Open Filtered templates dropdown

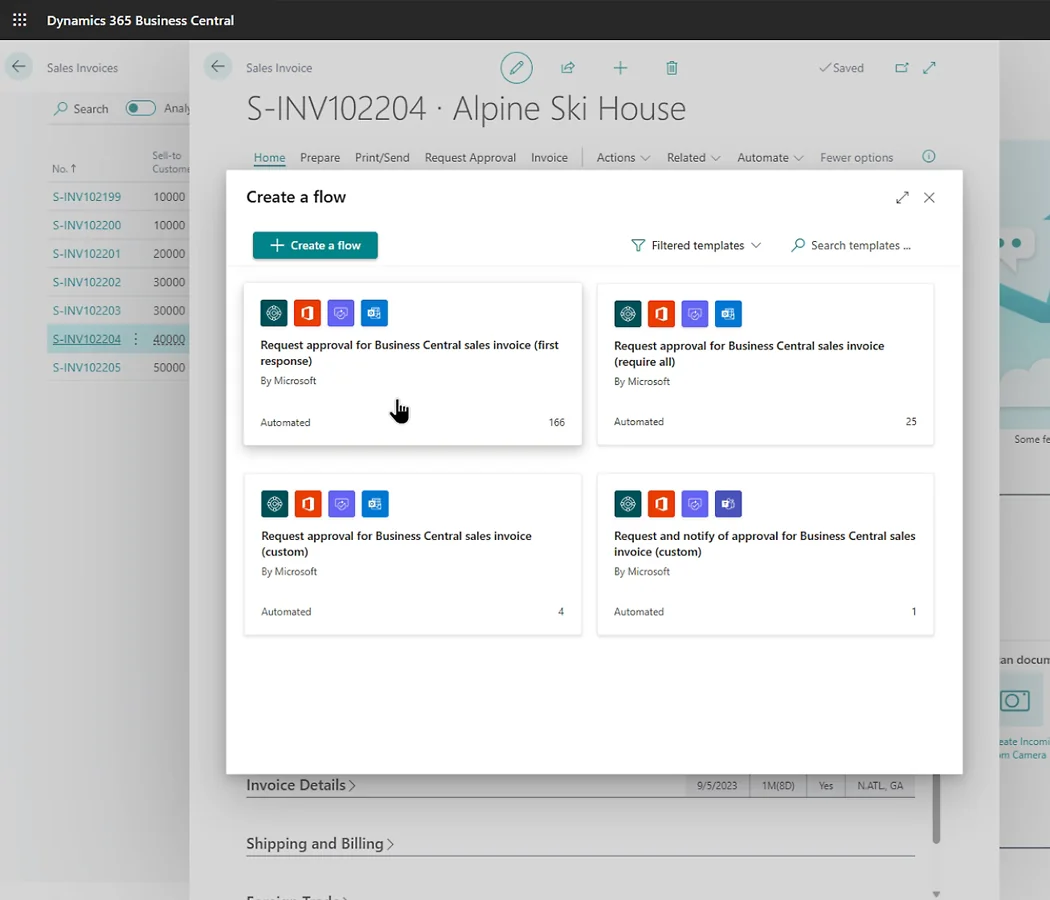point(696,245)
